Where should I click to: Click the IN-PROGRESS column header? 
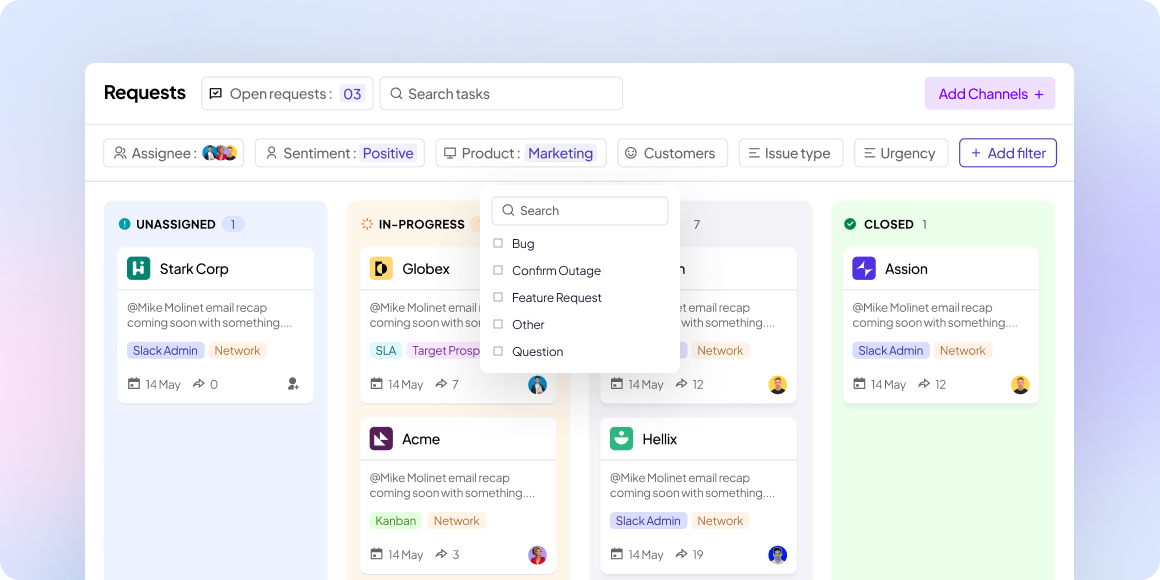[422, 224]
